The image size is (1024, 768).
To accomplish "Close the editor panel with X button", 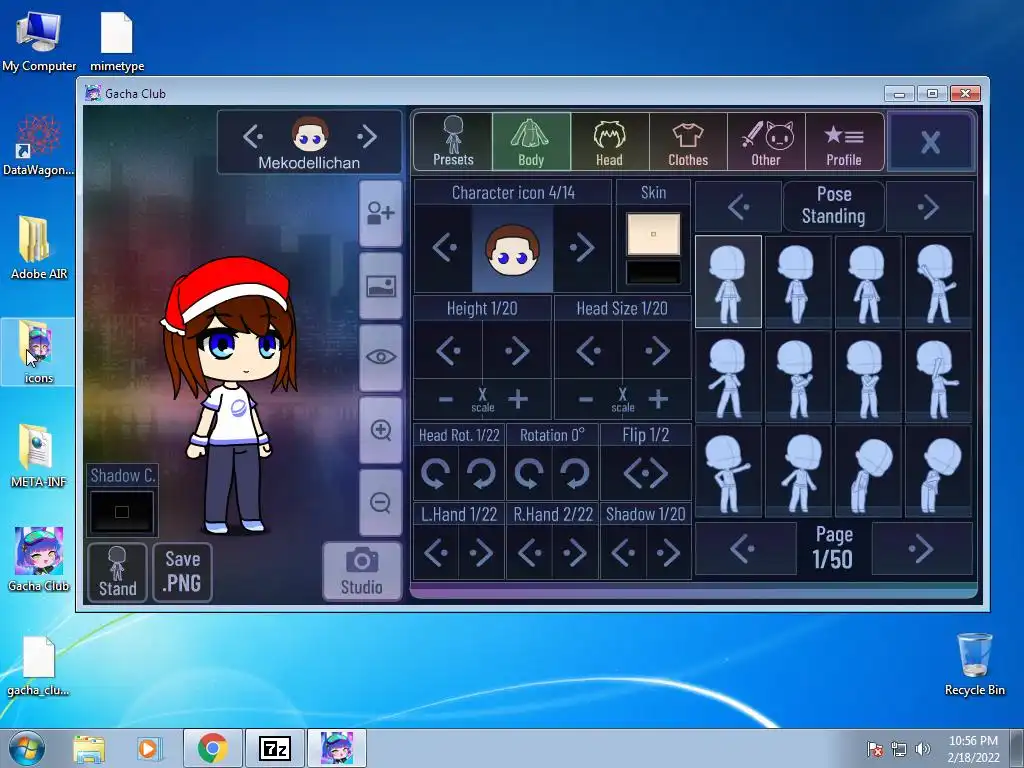I will tap(931, 142).
